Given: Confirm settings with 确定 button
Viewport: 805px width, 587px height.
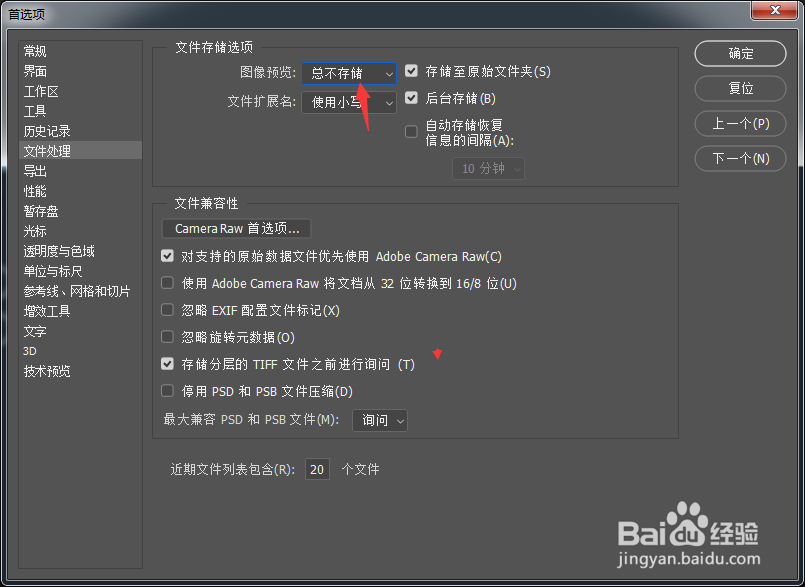Looking at the screenshot, I should (740, 53).
